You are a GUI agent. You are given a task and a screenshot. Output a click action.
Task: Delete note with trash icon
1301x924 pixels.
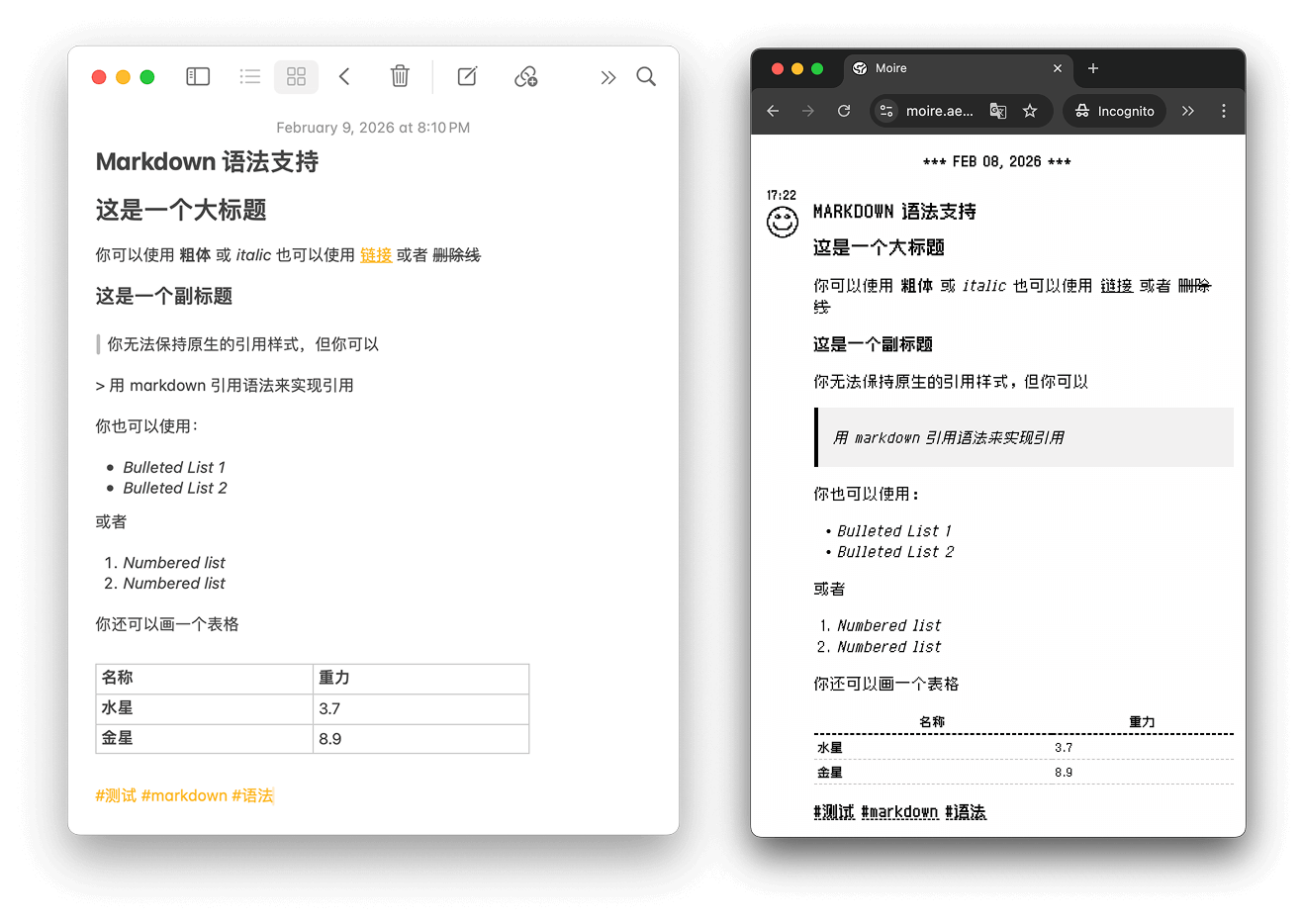[400, 76]
